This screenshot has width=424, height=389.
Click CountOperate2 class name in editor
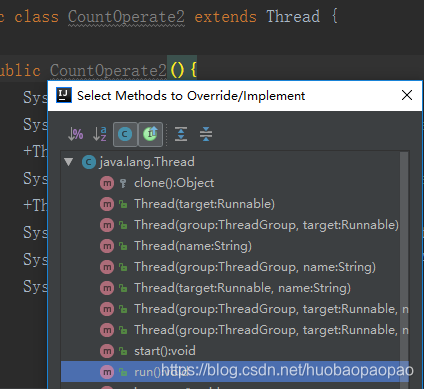126,17
